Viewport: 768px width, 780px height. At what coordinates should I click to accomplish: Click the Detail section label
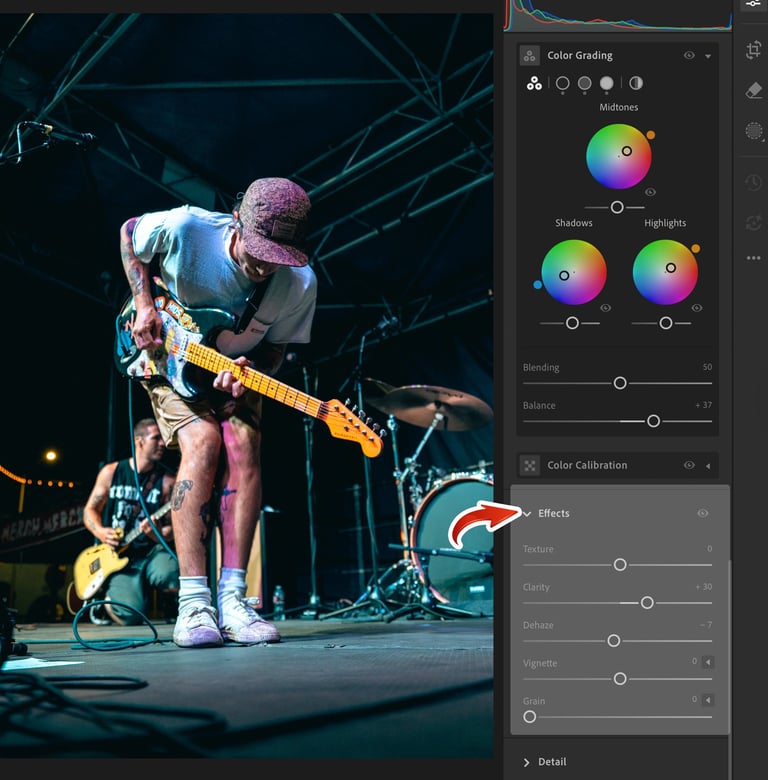(552, 762)
